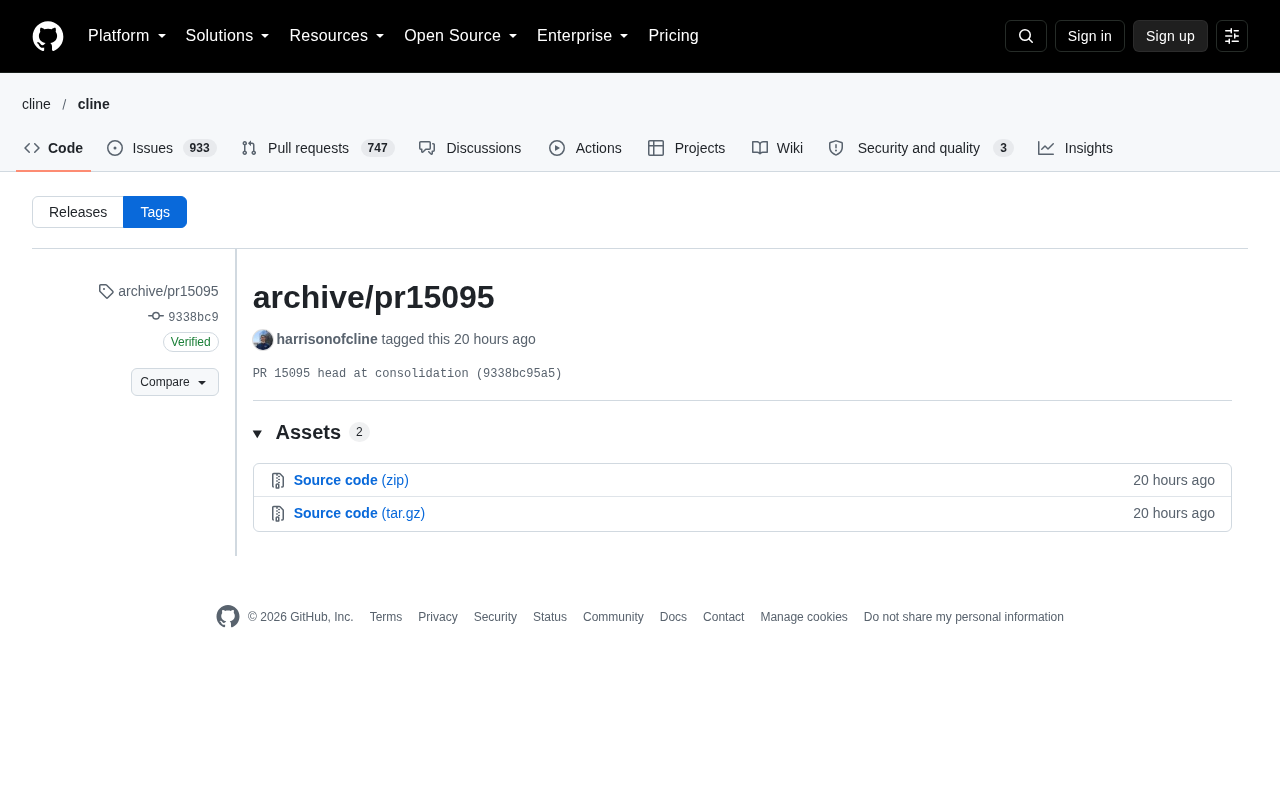The width and height of the screenshot is (1280, 800).
Task: Click harrisonofcline's avatar image
Action: coord(263,340)
